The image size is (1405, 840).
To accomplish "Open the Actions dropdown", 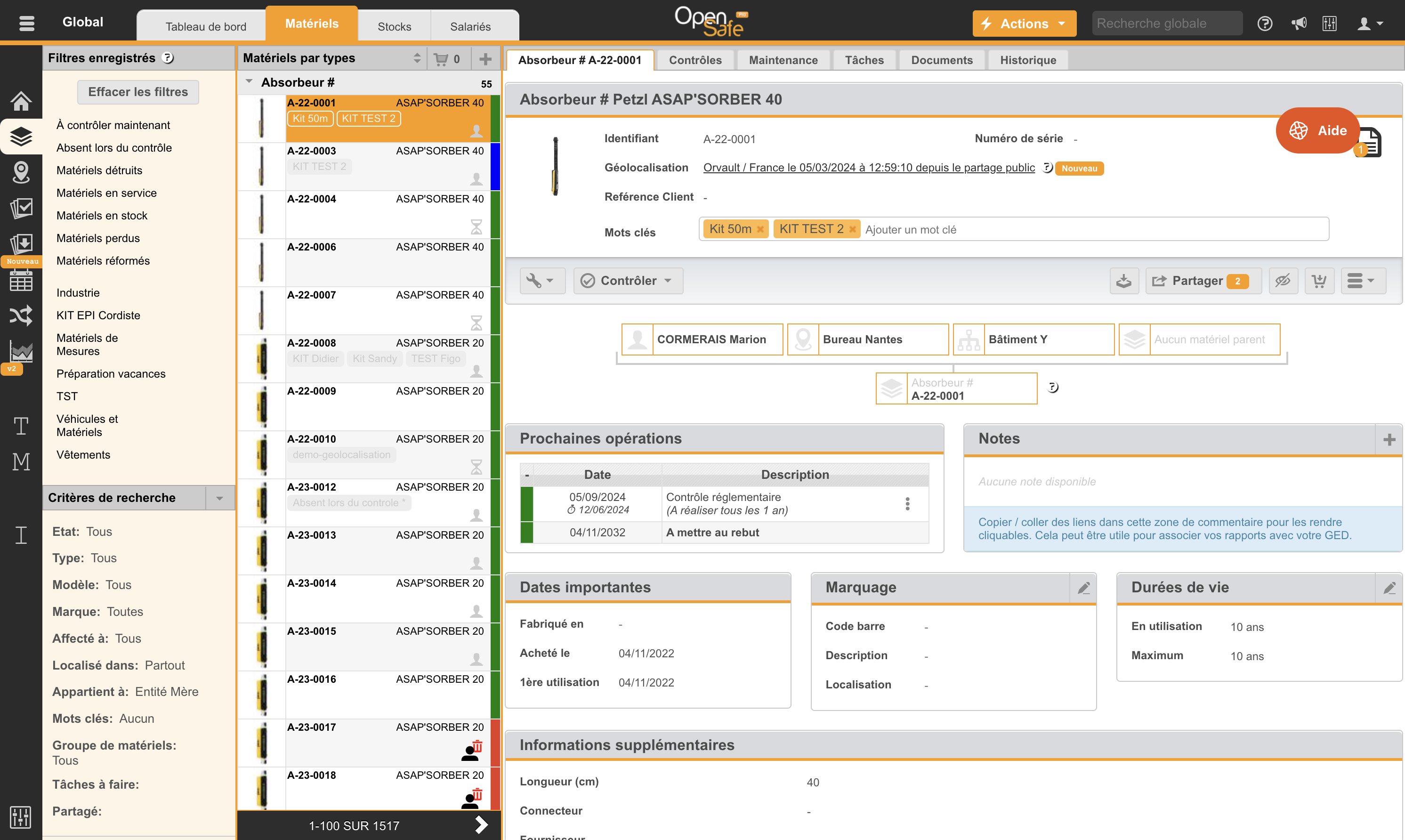I will pyautogui.click(x=1024, y=23).
